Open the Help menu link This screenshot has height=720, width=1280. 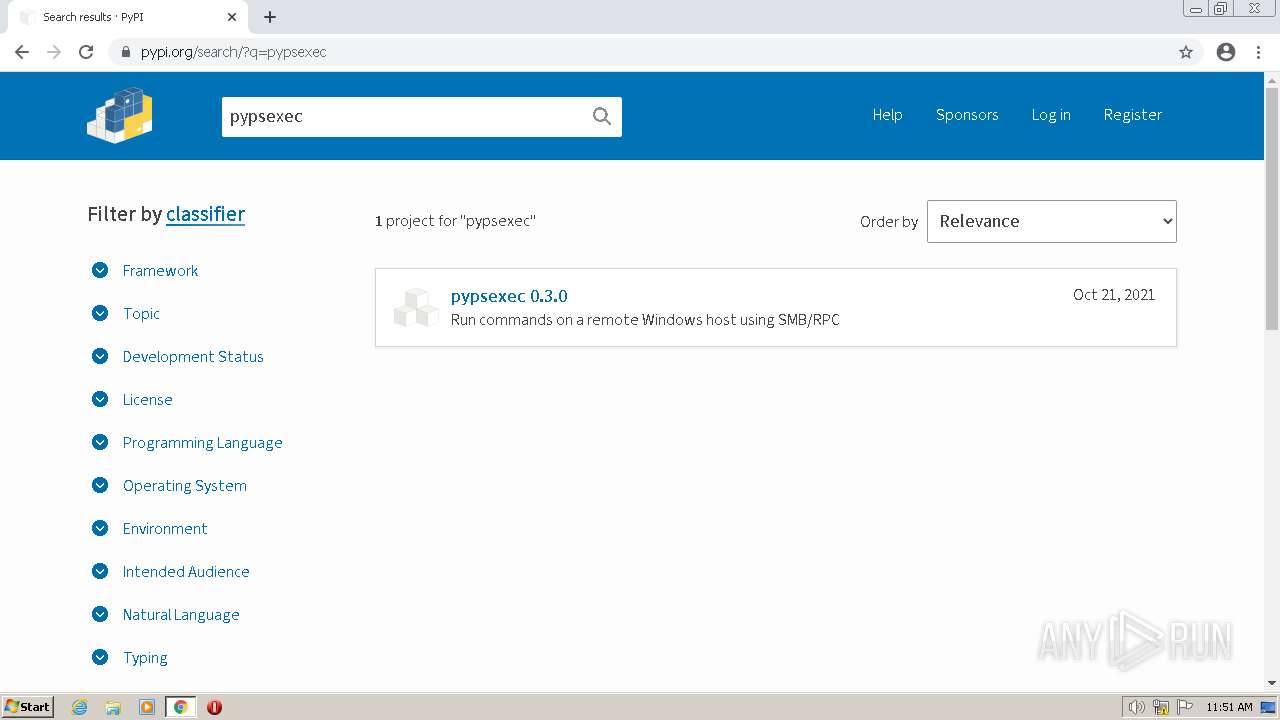(887, 115)
